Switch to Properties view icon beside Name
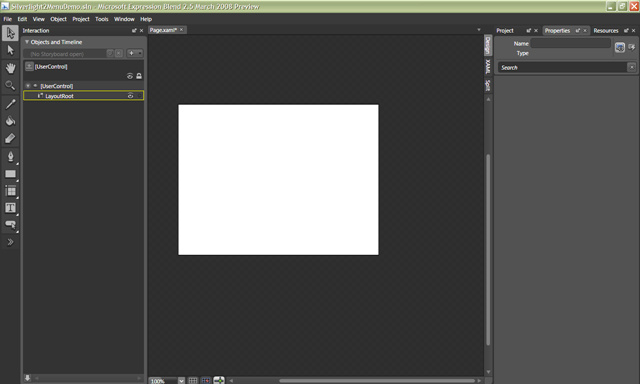 tap(620, 47)
